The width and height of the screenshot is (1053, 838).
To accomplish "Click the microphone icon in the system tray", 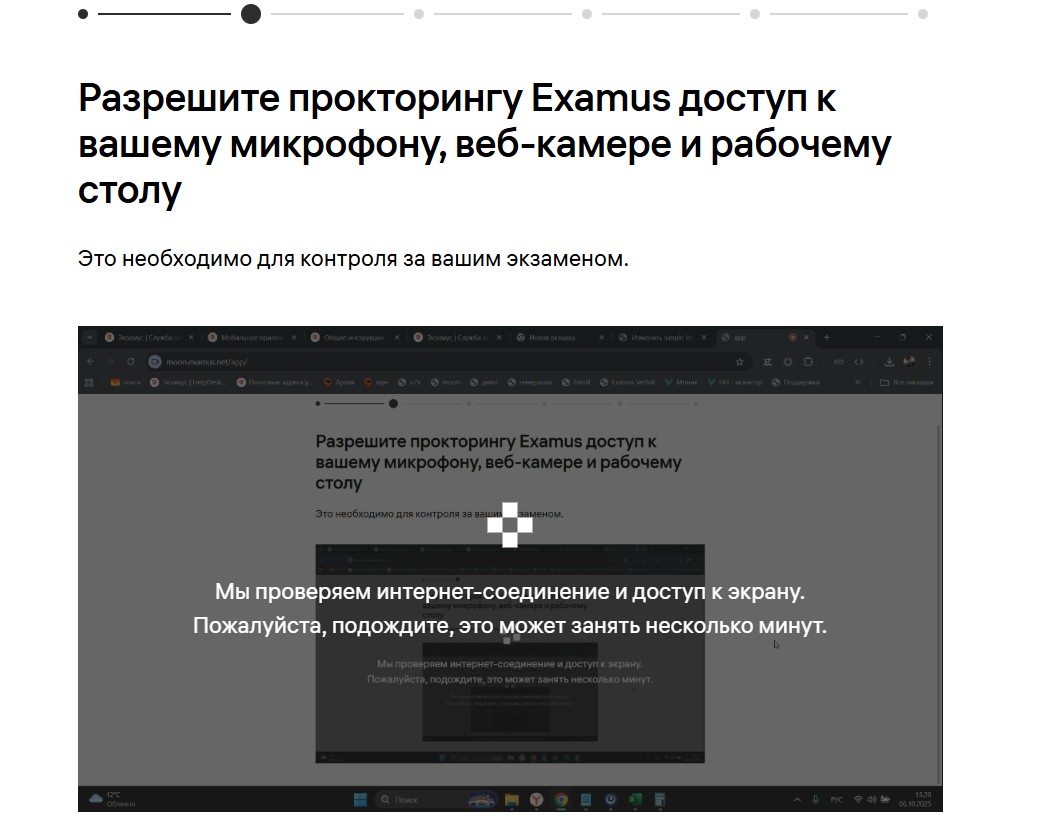I will 817,800.
